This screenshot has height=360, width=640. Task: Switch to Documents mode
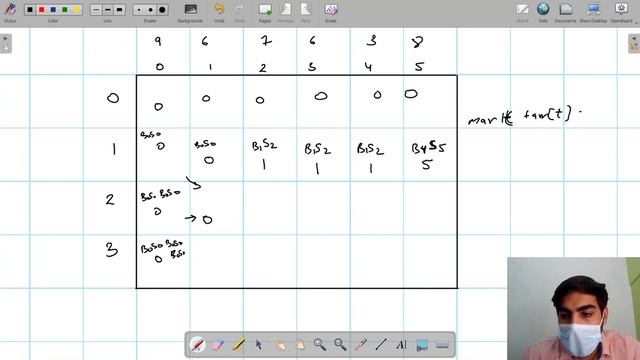[565, 12]
